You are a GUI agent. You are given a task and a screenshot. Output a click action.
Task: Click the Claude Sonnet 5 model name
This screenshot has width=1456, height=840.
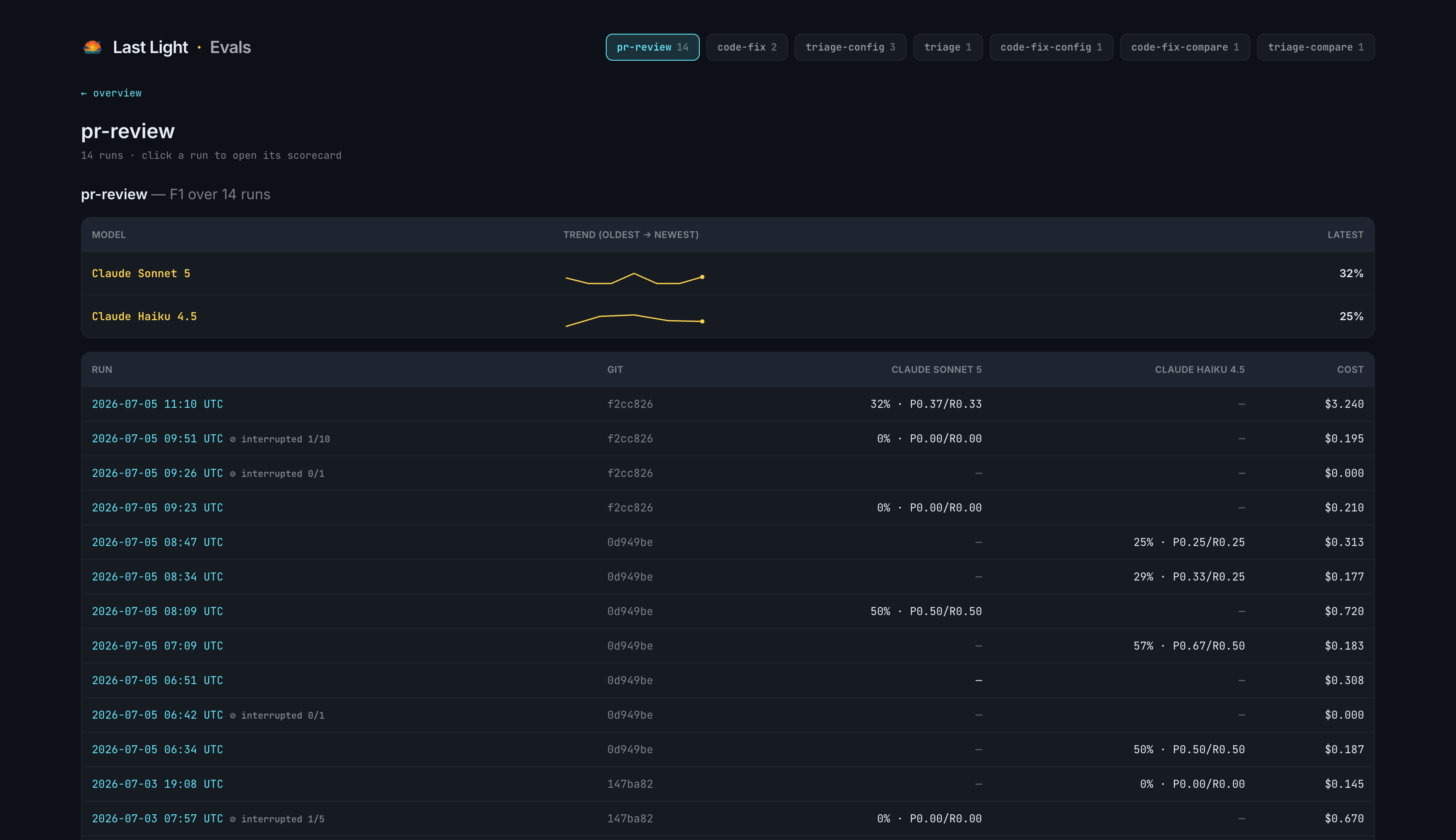(x=141, y=273)
